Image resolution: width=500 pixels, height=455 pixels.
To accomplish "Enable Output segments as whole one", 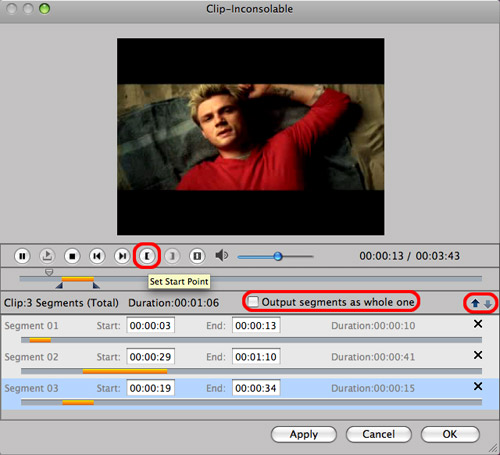I will [253, 302].
